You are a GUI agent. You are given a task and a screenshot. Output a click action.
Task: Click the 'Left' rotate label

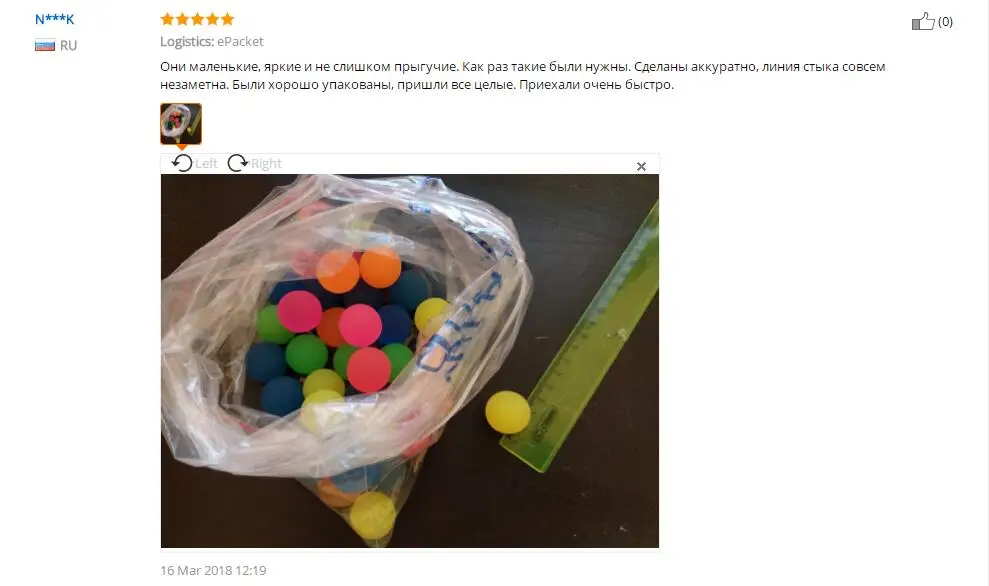[206, 163]
